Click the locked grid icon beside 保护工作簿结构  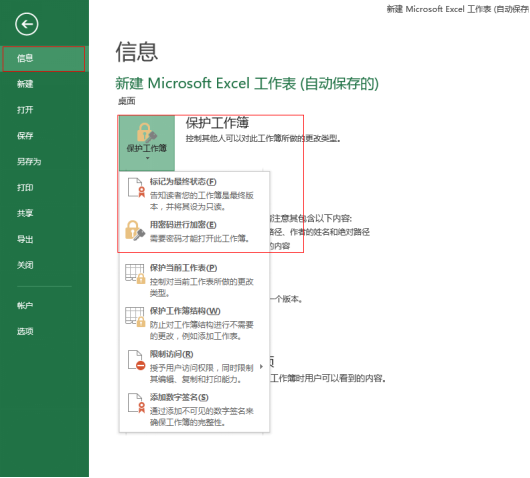(135, 317)
